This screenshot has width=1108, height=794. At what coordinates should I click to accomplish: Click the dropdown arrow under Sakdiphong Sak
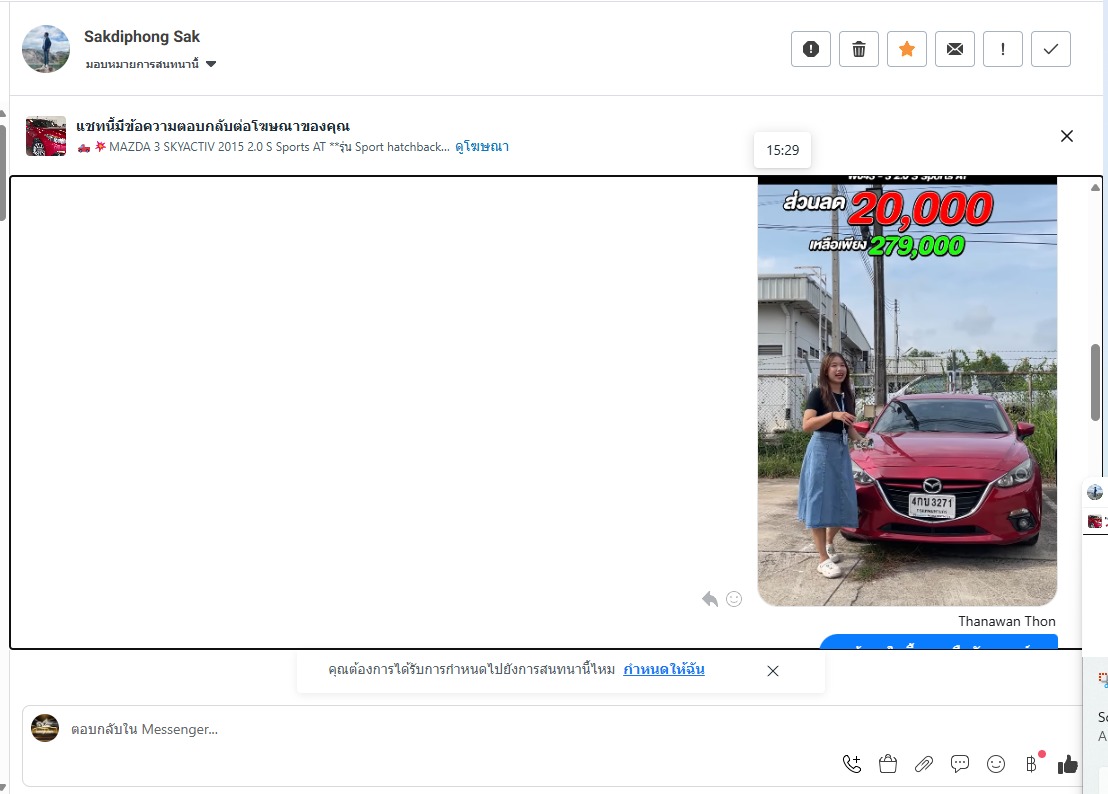point(211,64)
